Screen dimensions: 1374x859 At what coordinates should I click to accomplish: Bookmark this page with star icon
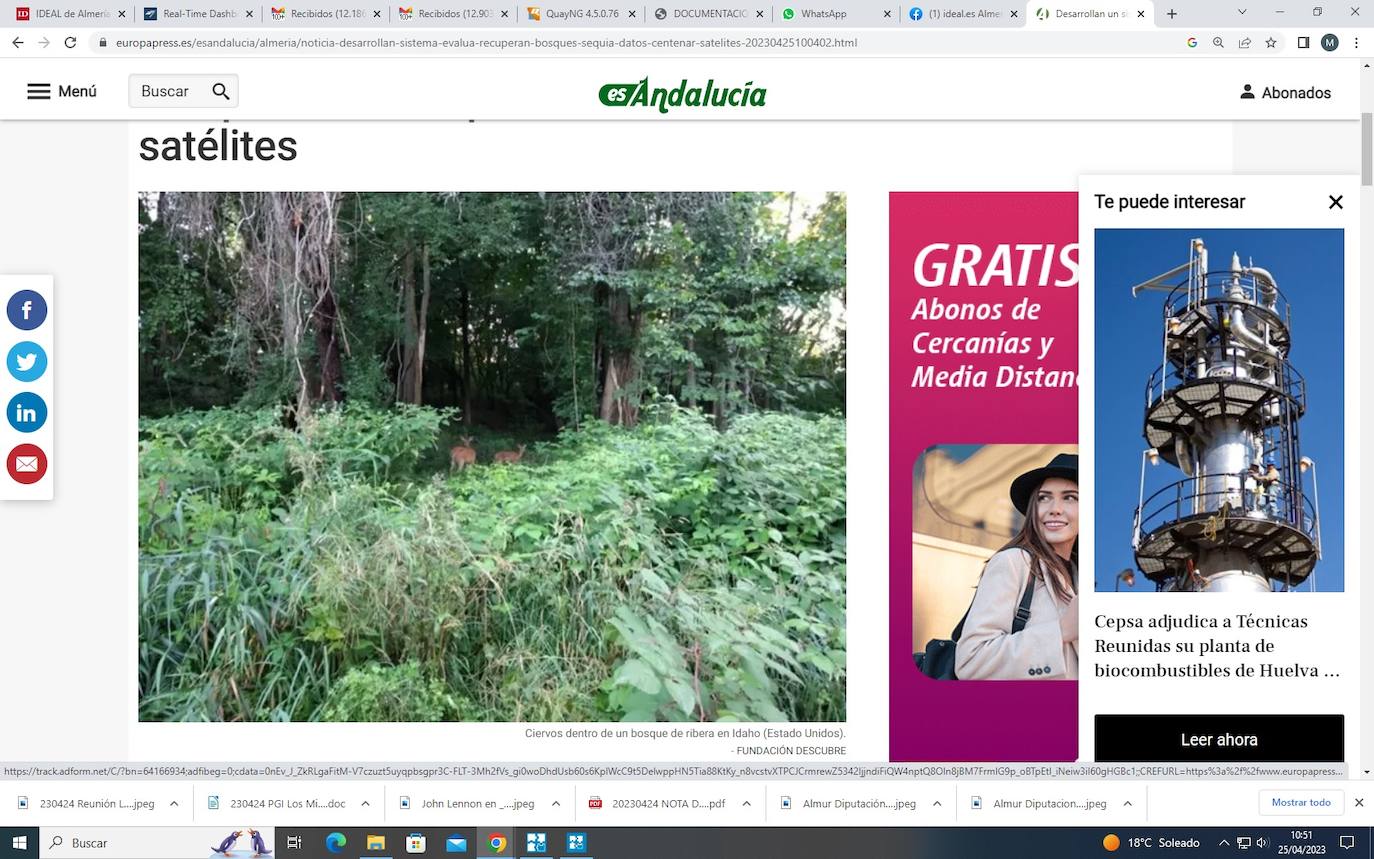1271,43
